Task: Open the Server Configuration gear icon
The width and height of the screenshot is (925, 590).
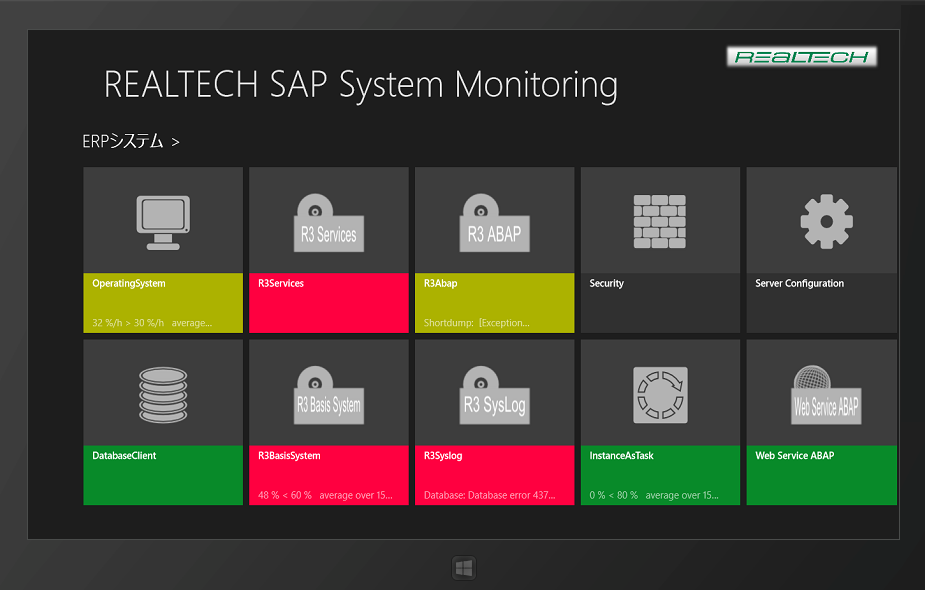Action: [826, 221]
